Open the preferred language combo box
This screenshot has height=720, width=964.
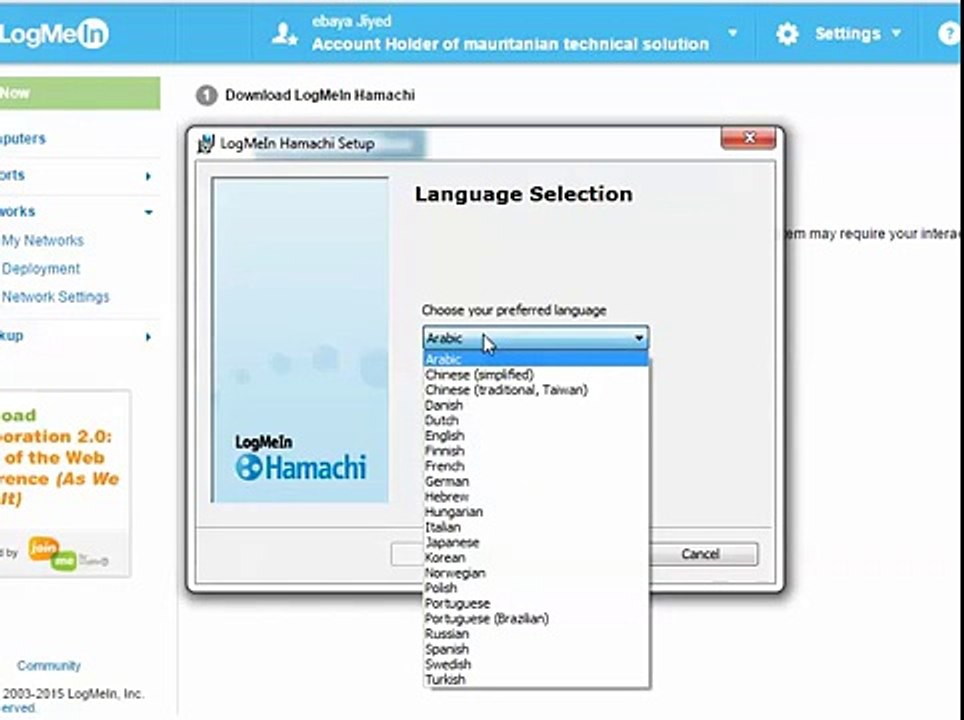[535, 338]
